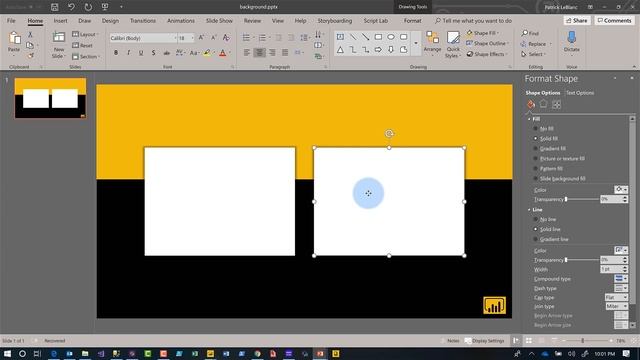Image resolution: width=640 pixels, height=360 pixels.
Task: Click the Redo arrow icon
Action: click(88, 7)
